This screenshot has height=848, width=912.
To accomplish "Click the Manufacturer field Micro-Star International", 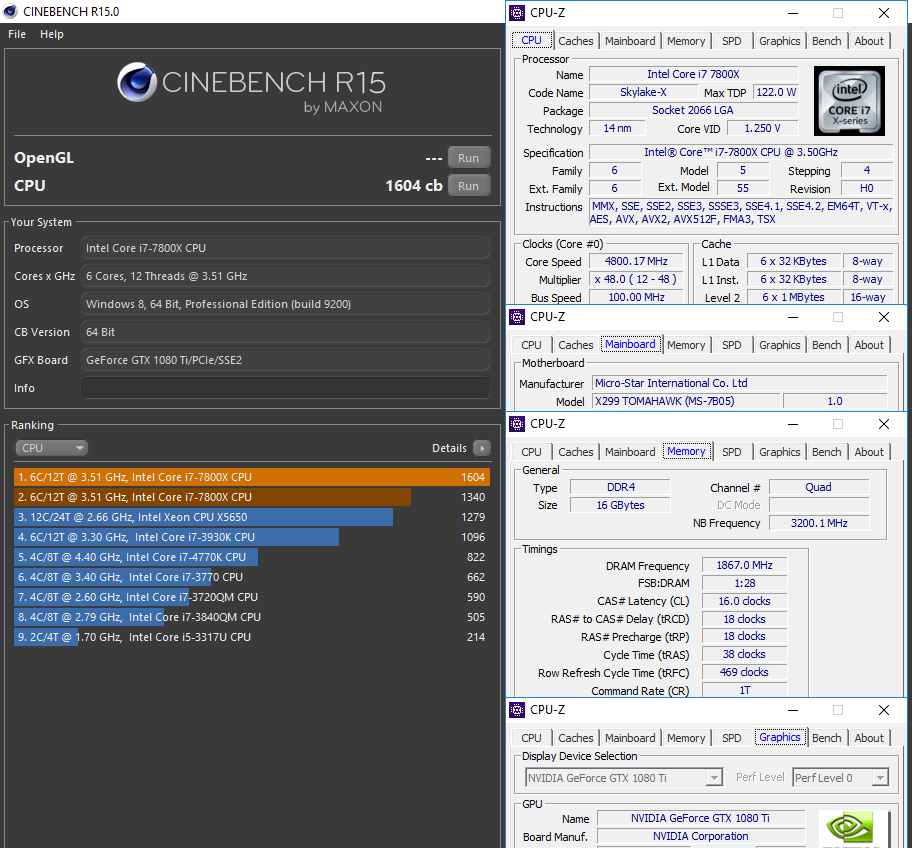I will (740, 383).
